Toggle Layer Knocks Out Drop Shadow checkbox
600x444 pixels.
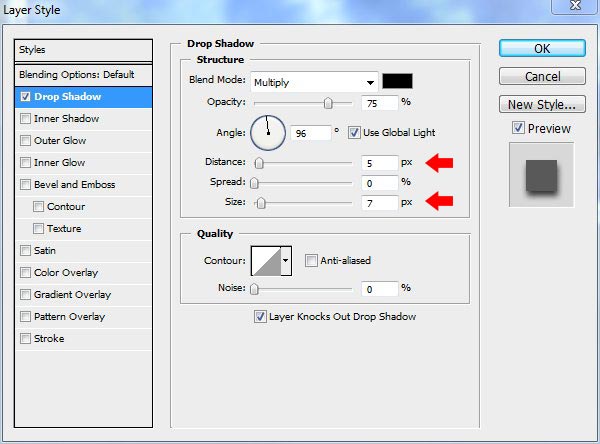pos(260,317)
